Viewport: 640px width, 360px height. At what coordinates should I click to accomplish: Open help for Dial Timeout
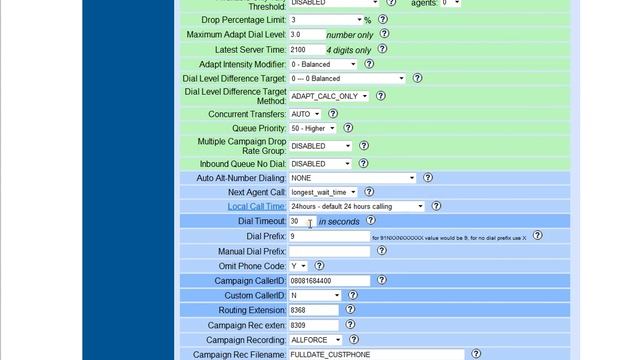coord(371,220)
